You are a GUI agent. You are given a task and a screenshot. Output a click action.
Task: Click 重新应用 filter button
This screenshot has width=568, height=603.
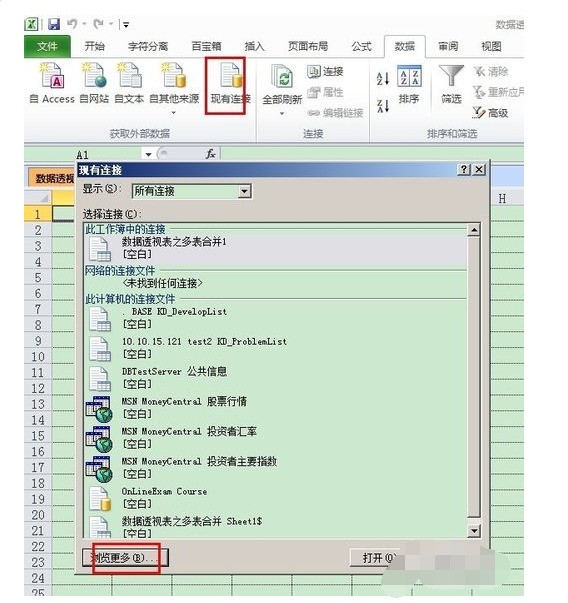498,92
